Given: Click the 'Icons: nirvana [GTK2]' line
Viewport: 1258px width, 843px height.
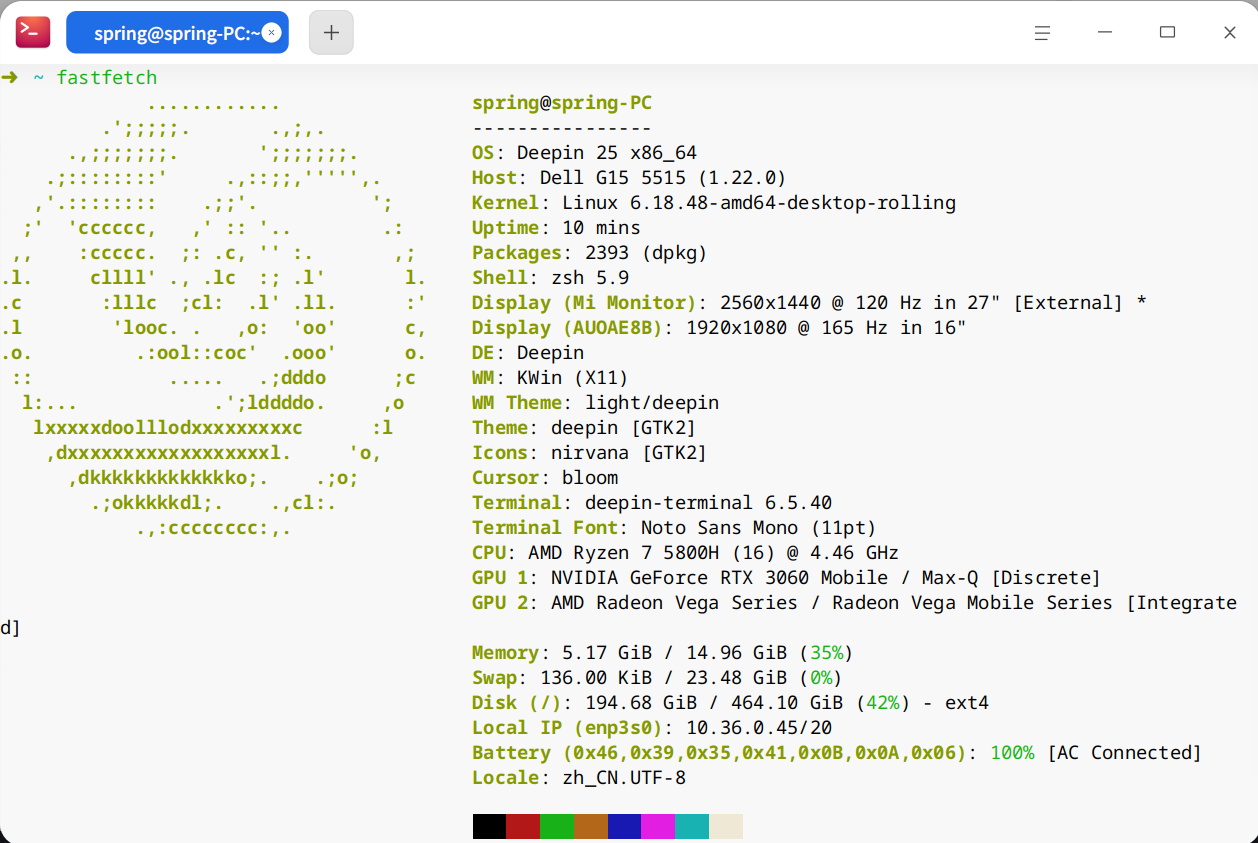Looking at the screenshot, I should point(590,453).
